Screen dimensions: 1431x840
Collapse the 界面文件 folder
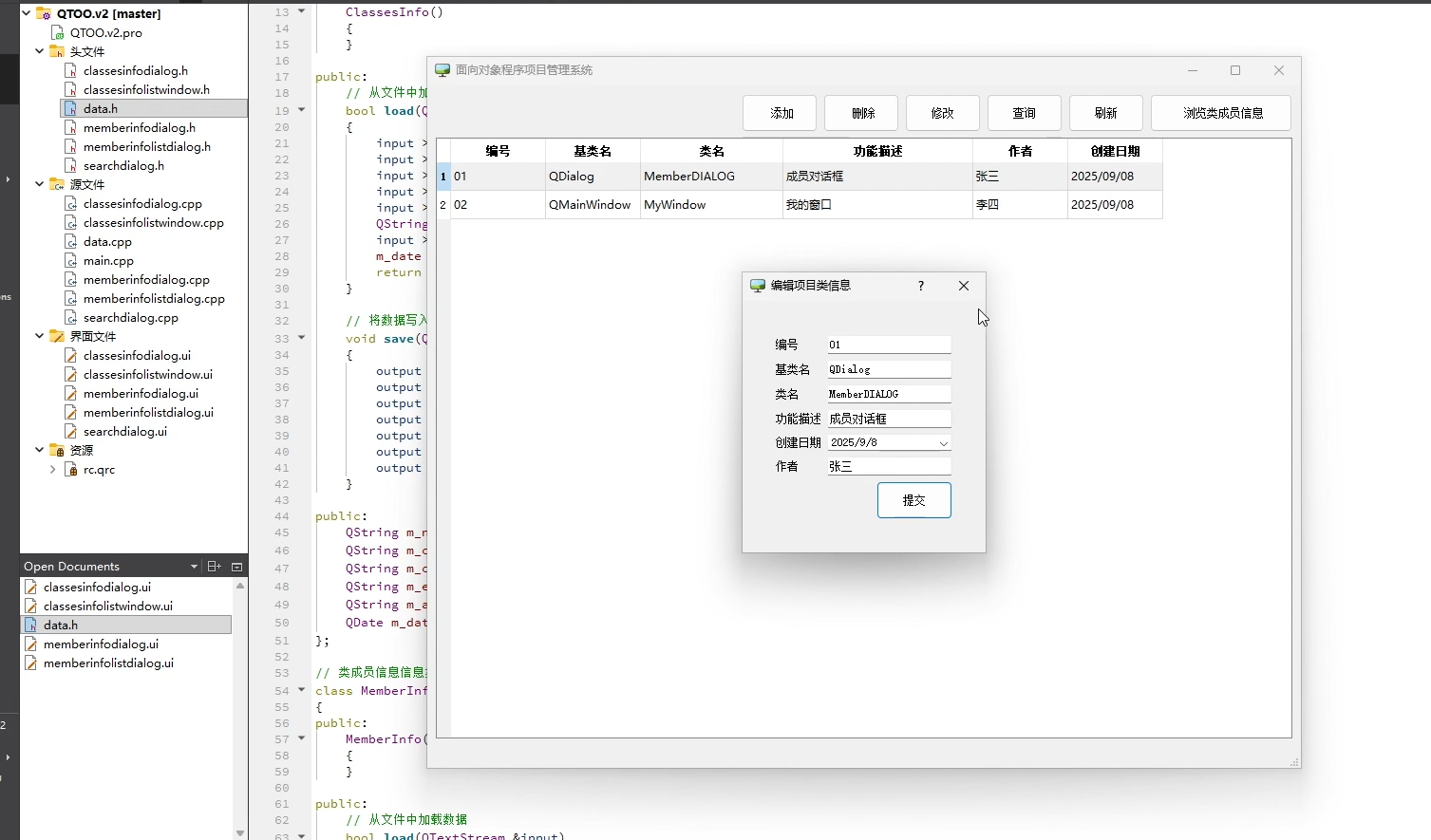point(39,336)
